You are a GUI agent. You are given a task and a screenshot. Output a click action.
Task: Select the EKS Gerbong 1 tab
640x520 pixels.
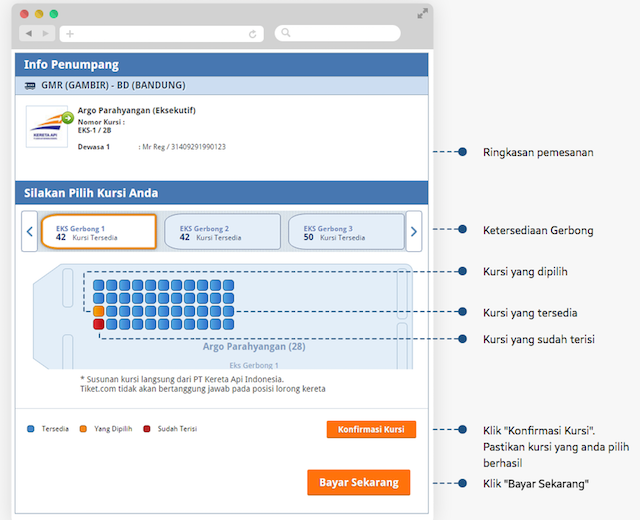pyautogui.click(x=99, y=231)
